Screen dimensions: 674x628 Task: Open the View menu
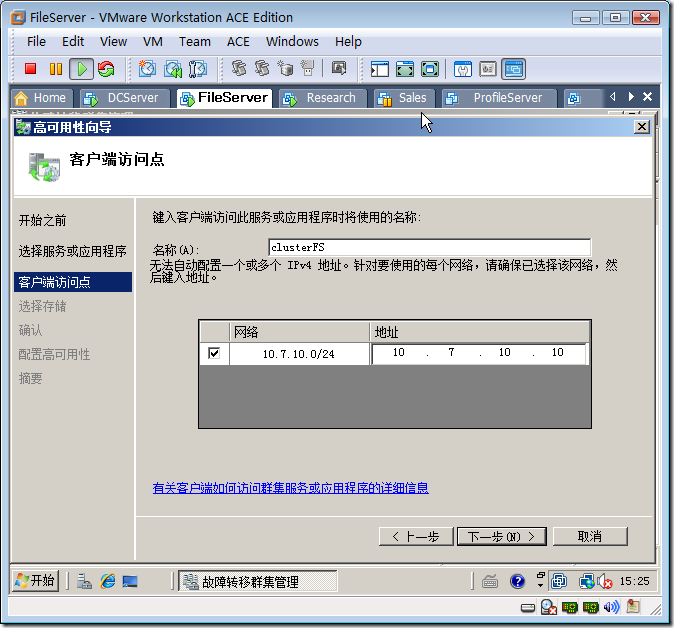[113, 41]
